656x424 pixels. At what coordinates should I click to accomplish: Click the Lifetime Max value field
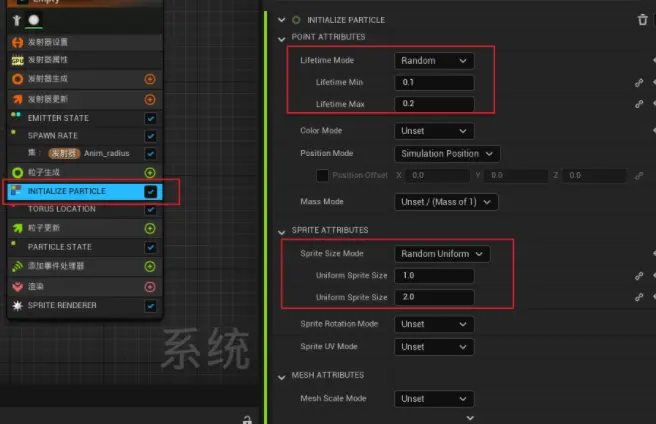pyautogui.click(x=434, y=104)
